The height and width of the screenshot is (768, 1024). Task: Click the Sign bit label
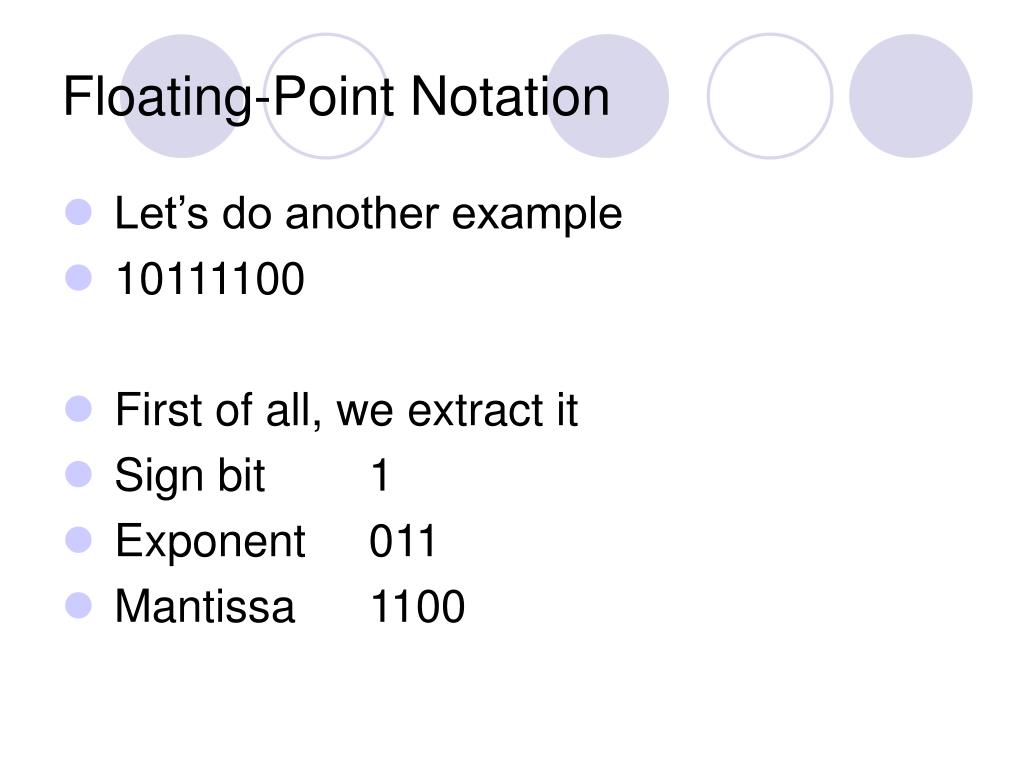[x=190, y=476]
